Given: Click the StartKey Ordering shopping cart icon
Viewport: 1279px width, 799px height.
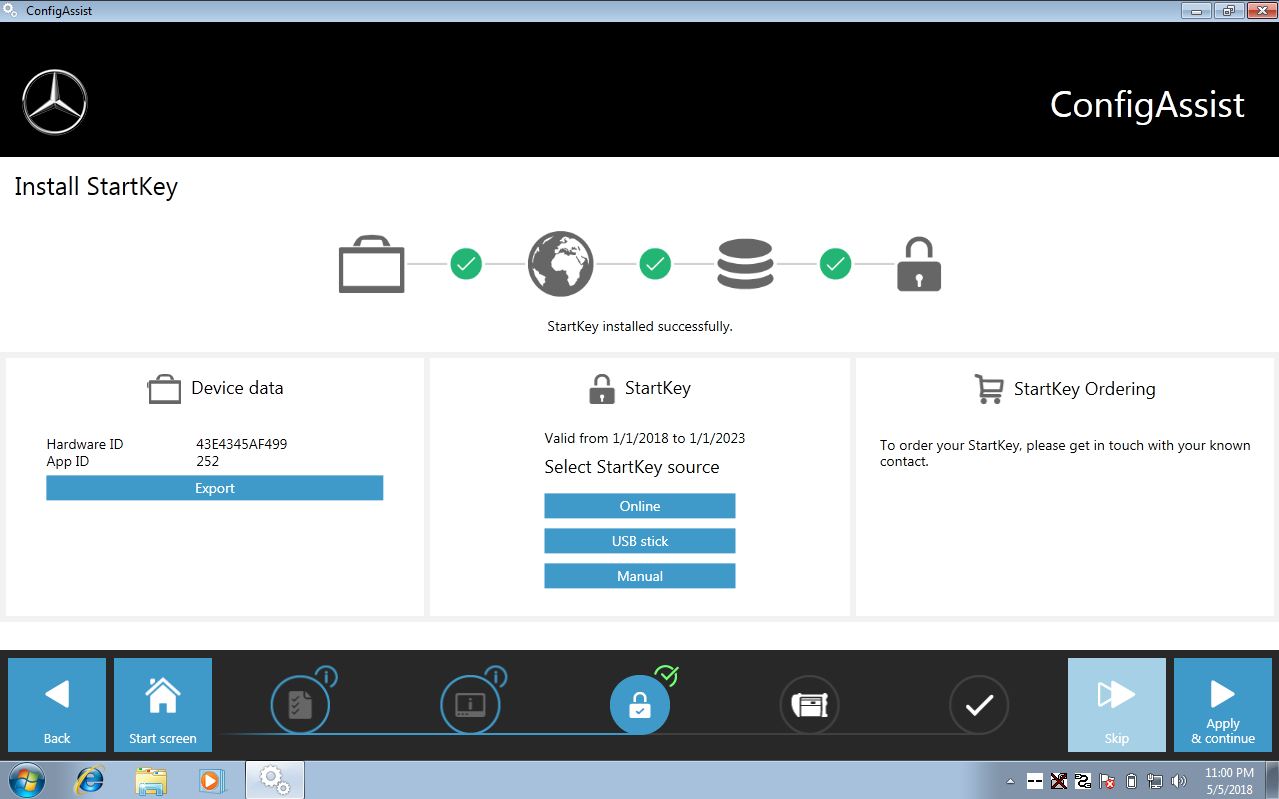Looking at the screenshot, I should 988,389.
